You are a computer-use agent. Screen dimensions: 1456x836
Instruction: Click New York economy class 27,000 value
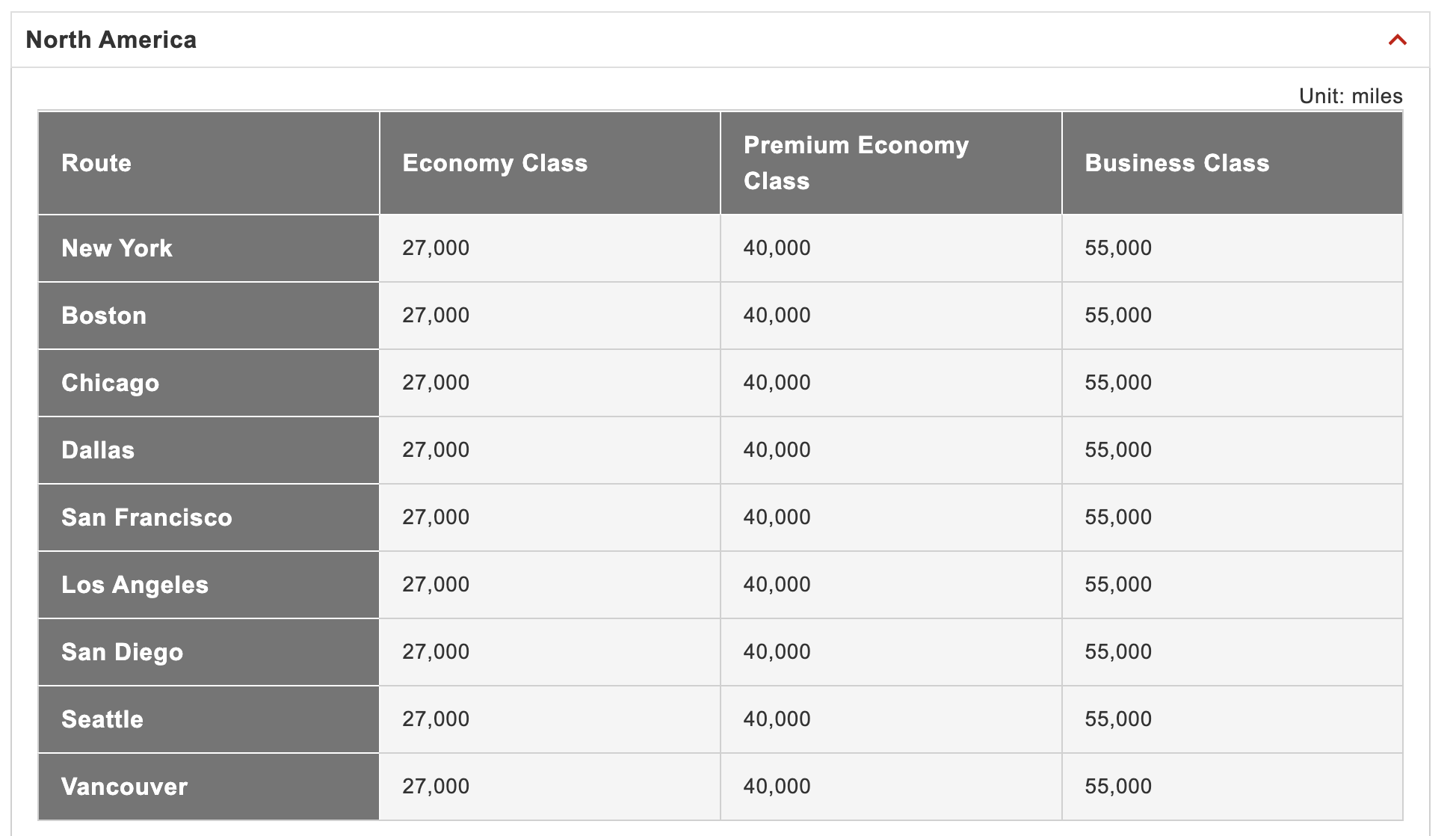click(x=436, y=248)
